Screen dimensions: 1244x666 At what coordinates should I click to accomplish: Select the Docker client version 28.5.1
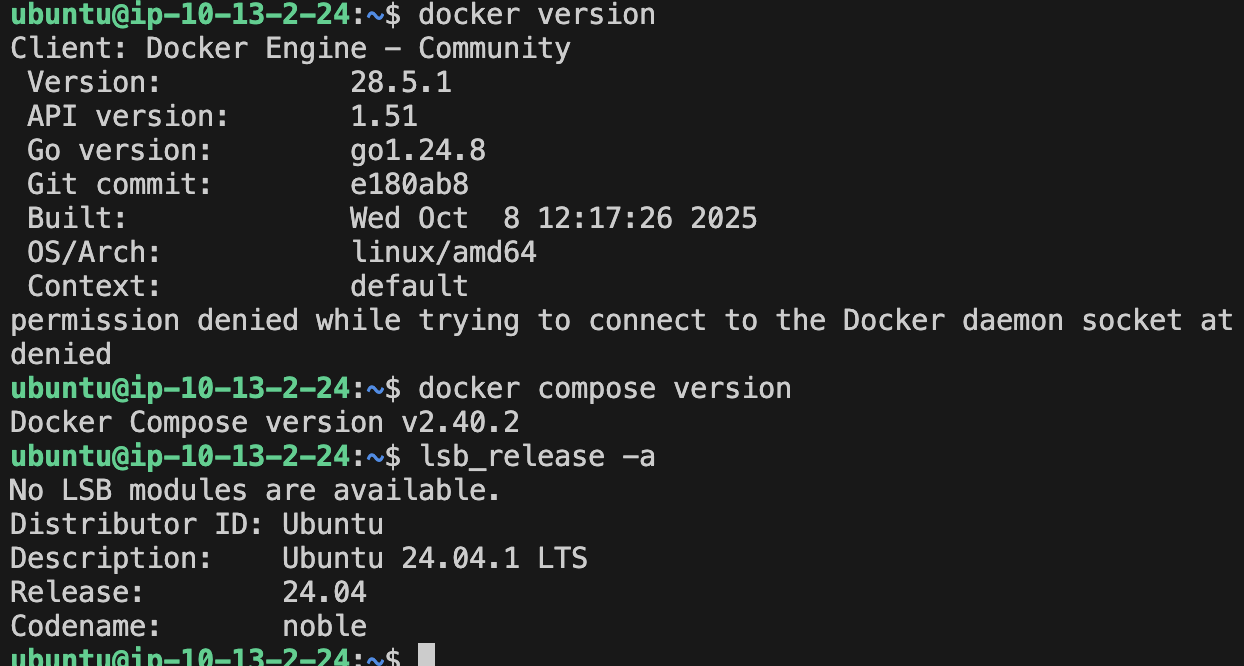(x=400, y=82)
